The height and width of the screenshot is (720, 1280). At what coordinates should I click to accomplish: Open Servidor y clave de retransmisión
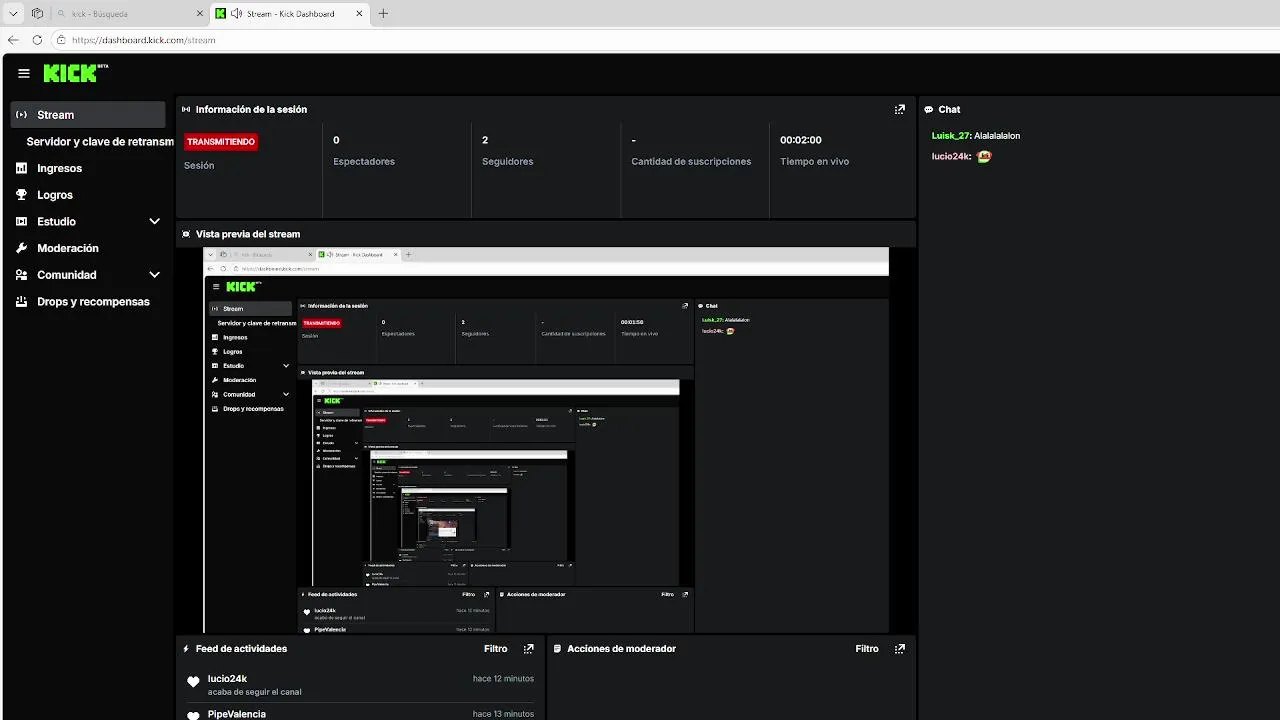pos(100,142)
